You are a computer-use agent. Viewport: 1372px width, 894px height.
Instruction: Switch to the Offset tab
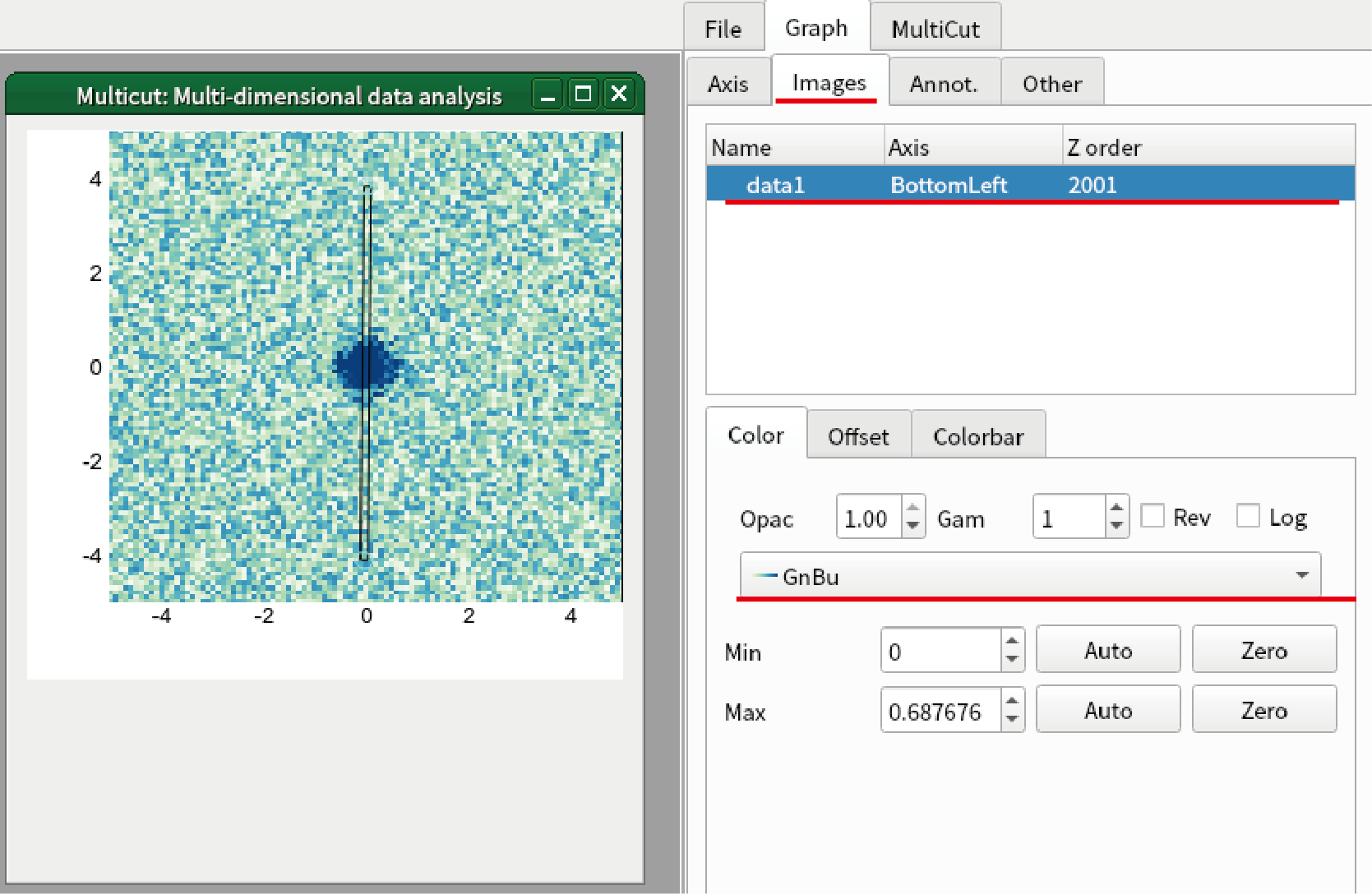tap(858, 436)
